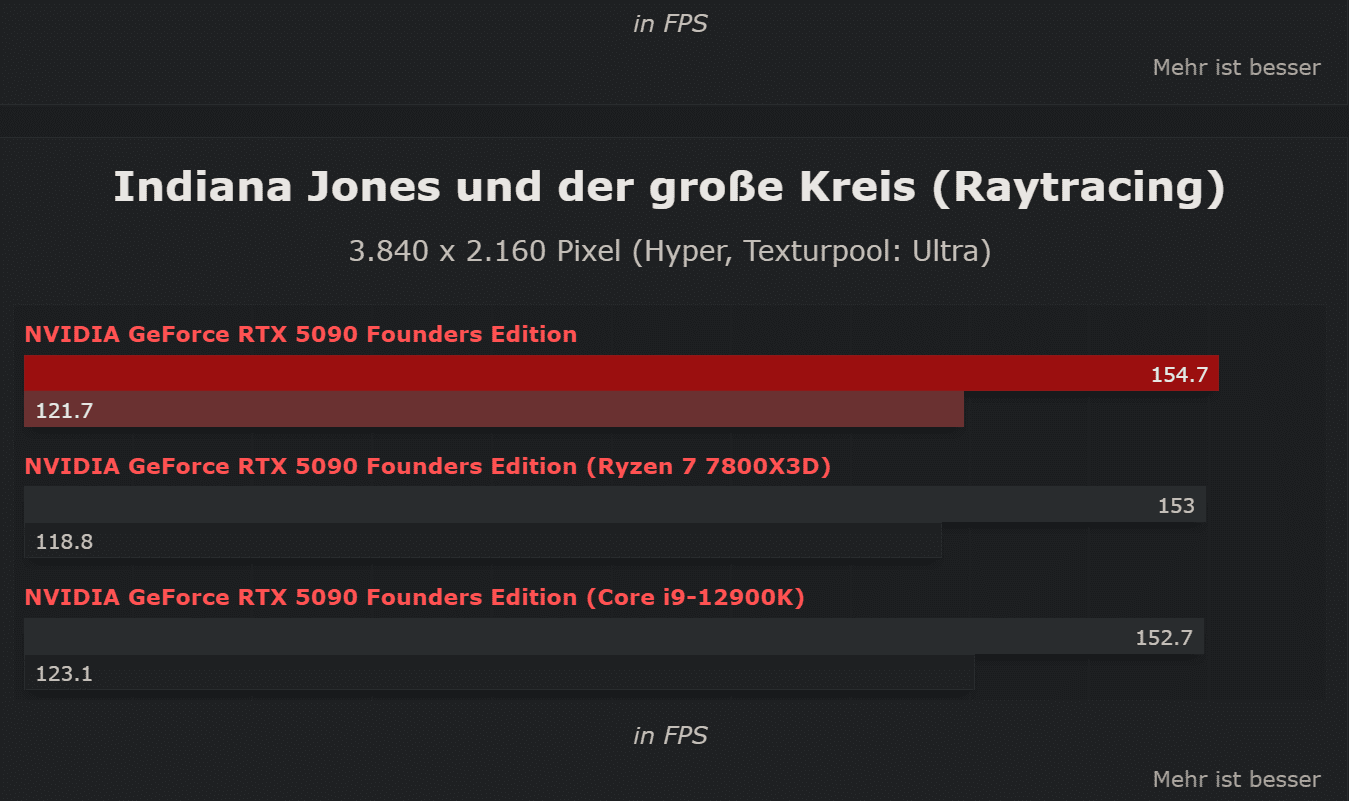Click 'in FPS' caption above the Indiana Jones heading

(670, 24)
